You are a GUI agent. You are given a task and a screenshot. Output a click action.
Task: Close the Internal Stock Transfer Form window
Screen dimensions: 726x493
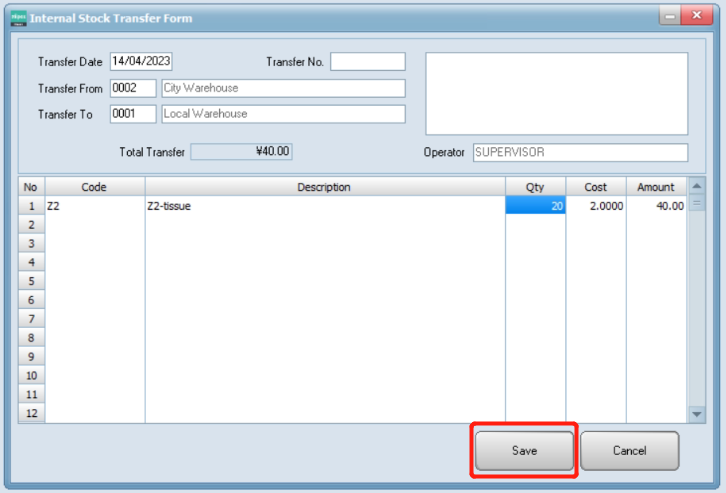click(x=695, y=16)
